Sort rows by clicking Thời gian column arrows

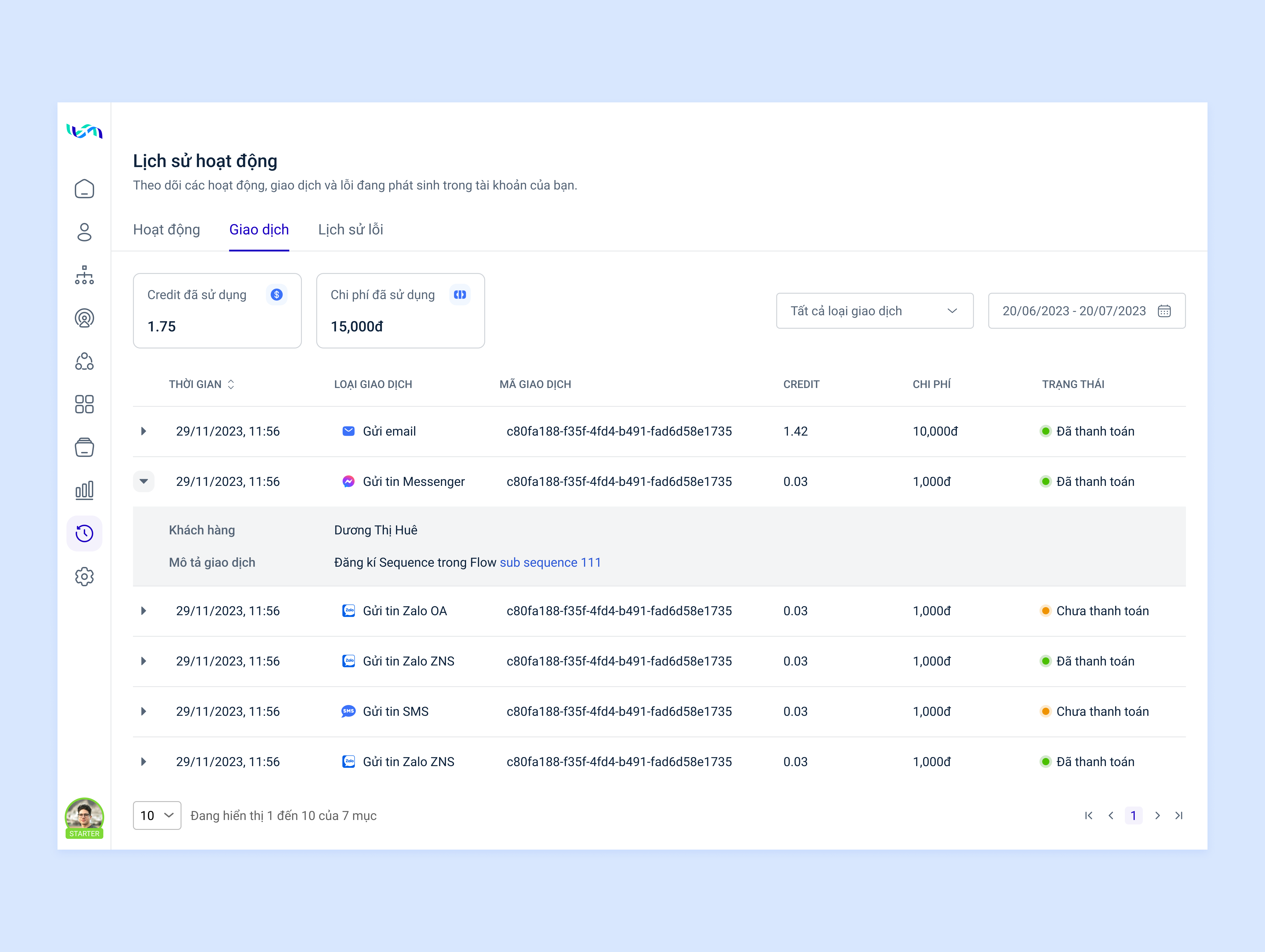(231, 384)
